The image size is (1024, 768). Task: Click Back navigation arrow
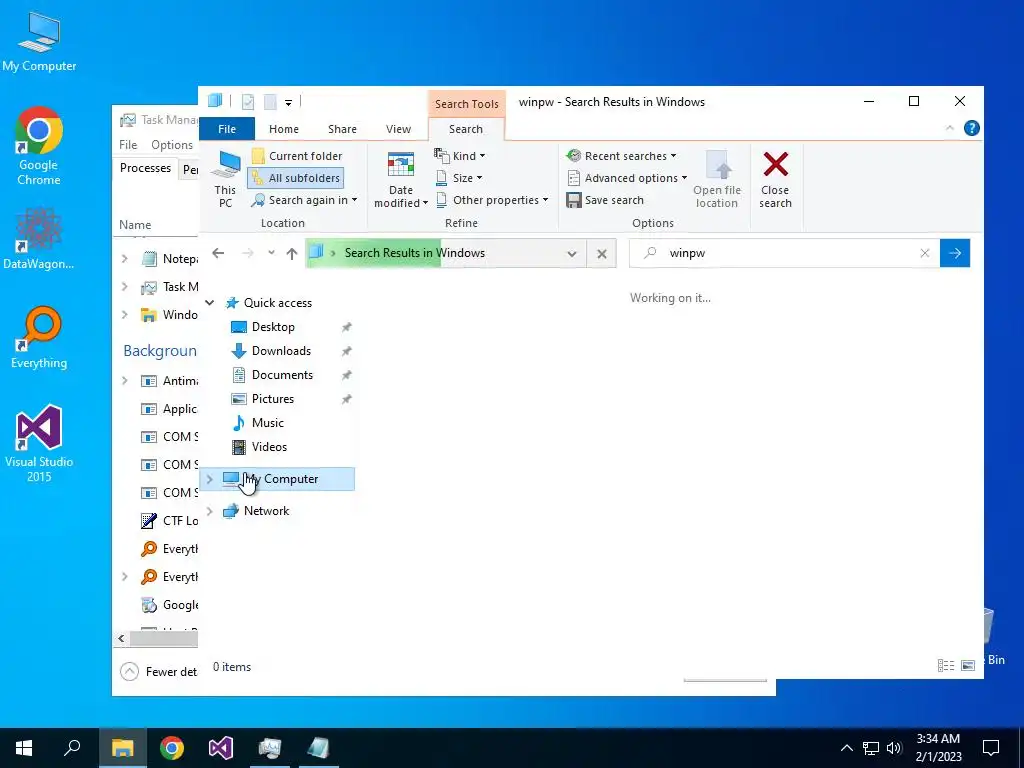click(218, 253)
